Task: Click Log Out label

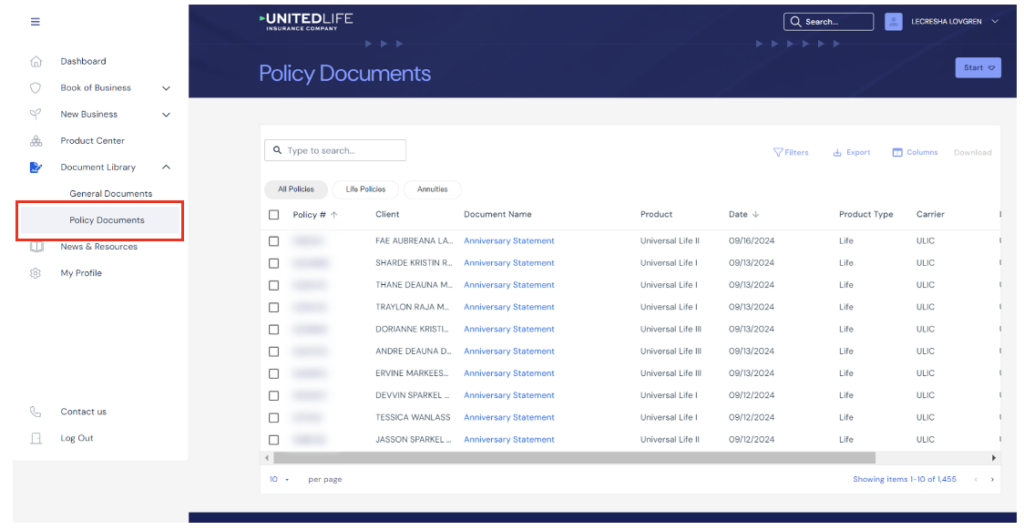Action: 77,439
